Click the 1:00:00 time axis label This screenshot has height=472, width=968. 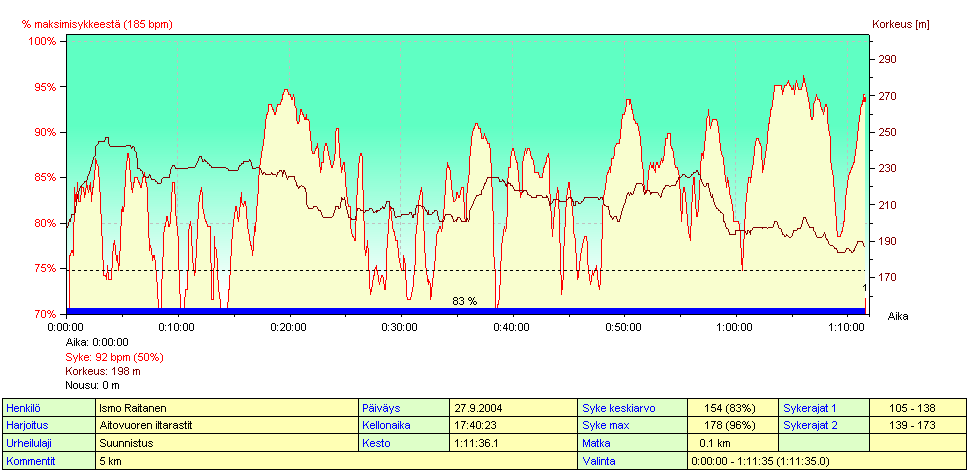pyautogui.click(x=734, y=327)
